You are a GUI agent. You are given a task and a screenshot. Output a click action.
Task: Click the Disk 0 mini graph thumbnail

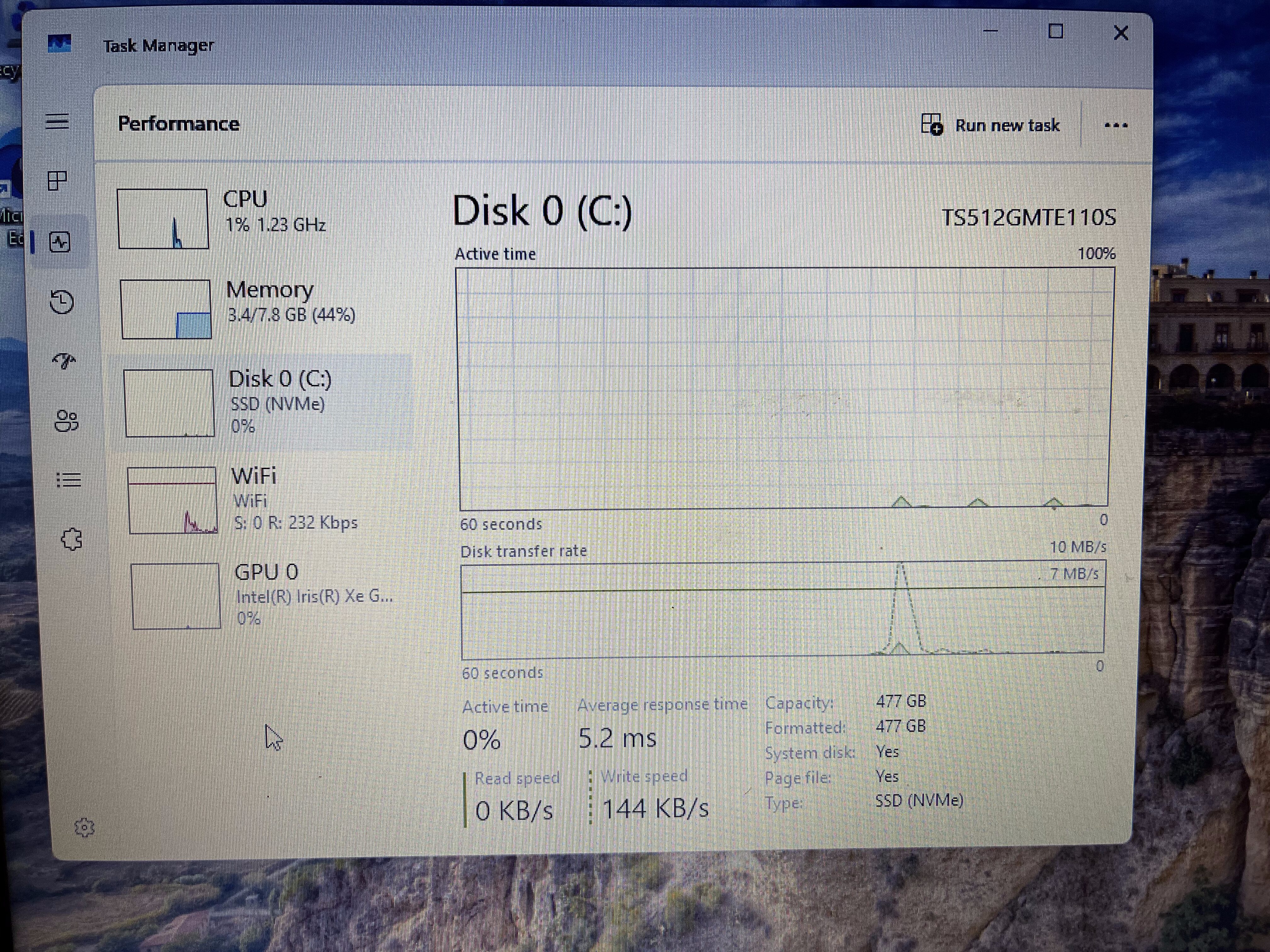coord(169,403)
